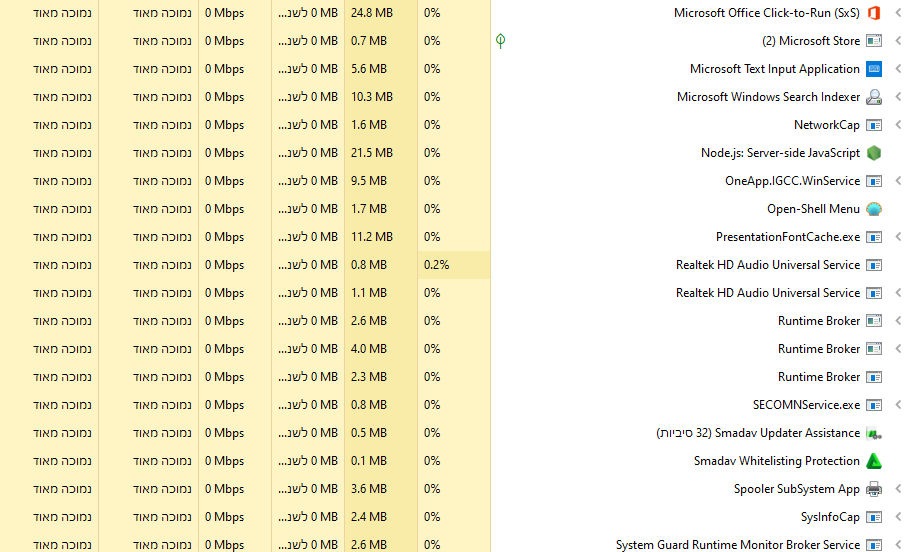Click the Runtime Broker icon in the 4.0 MB row

pyautogui.click(x=873, y=349)
